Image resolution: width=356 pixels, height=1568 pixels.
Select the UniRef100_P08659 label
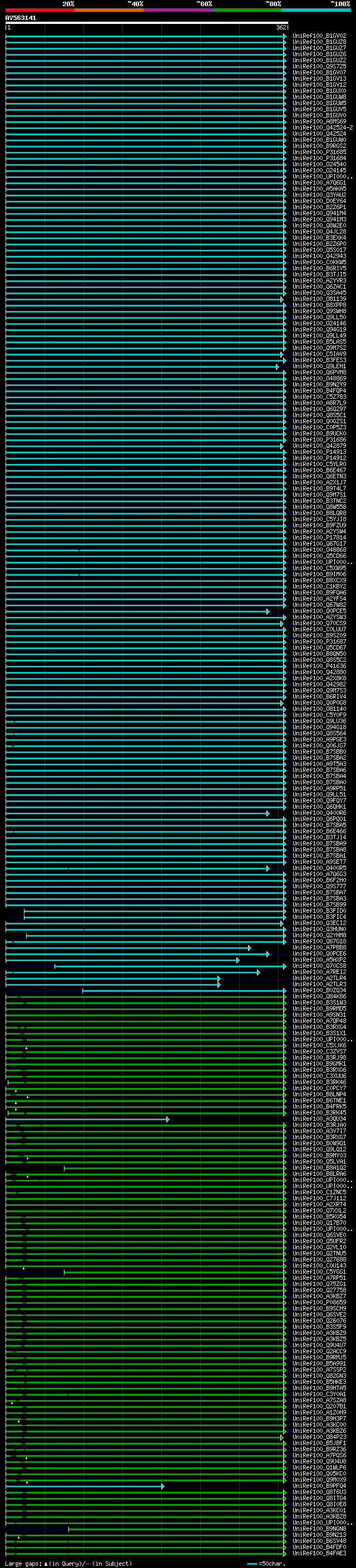click(319, 1303)
